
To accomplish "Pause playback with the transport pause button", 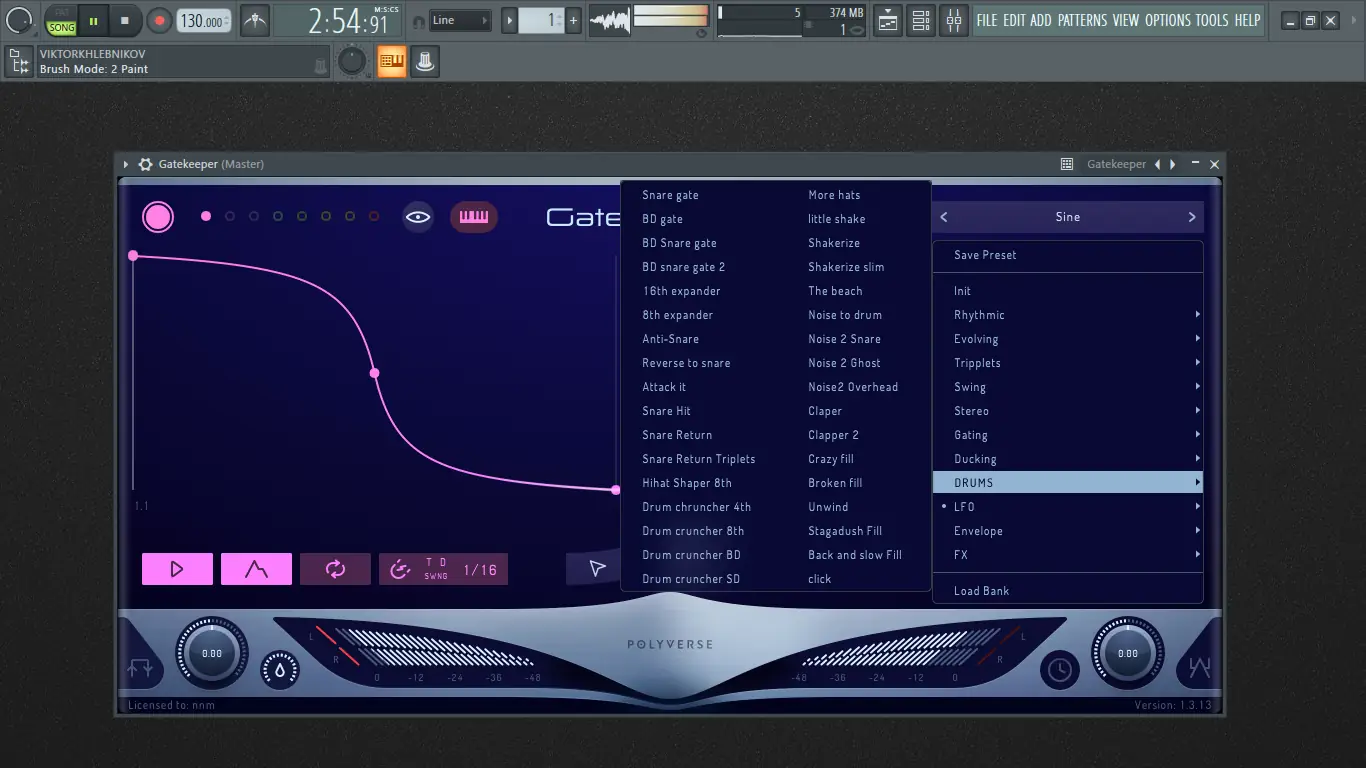I will click(x=93, y=20).
